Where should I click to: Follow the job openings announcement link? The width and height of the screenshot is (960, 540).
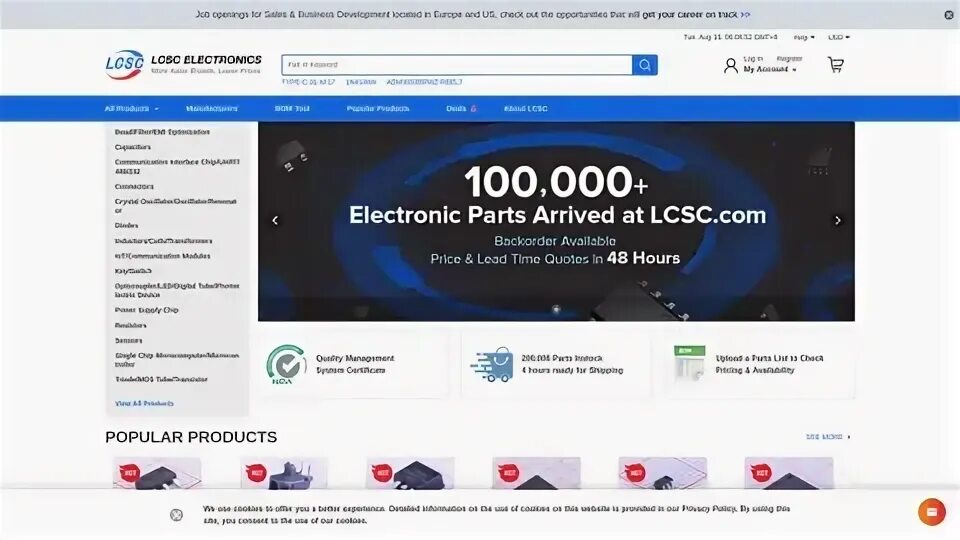coord(745,14)
